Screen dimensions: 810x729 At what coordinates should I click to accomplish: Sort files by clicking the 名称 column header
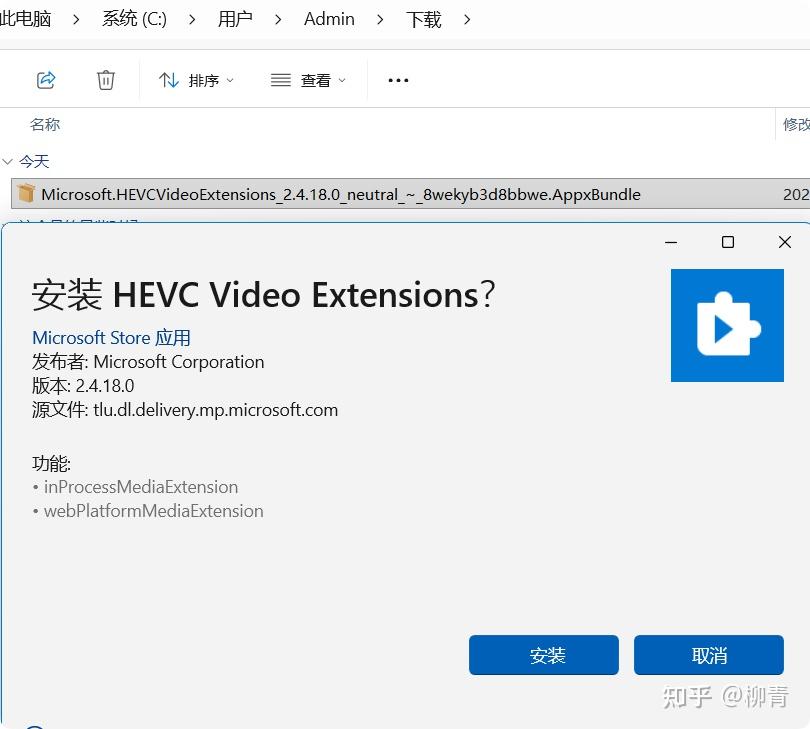(x=45, y=124)
